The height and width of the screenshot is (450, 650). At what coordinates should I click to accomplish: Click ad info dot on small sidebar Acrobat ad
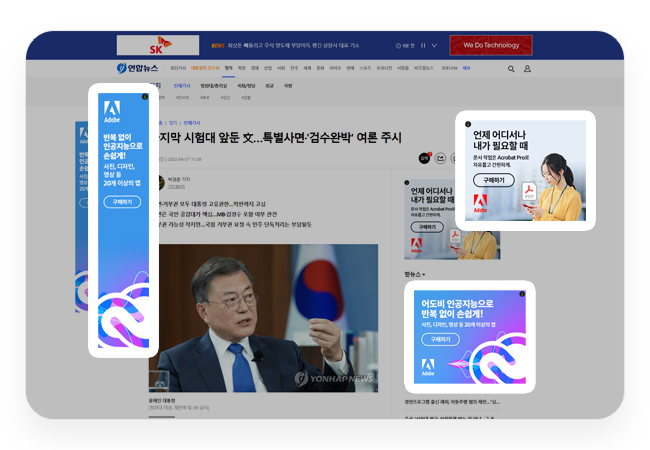pos(407,182)
